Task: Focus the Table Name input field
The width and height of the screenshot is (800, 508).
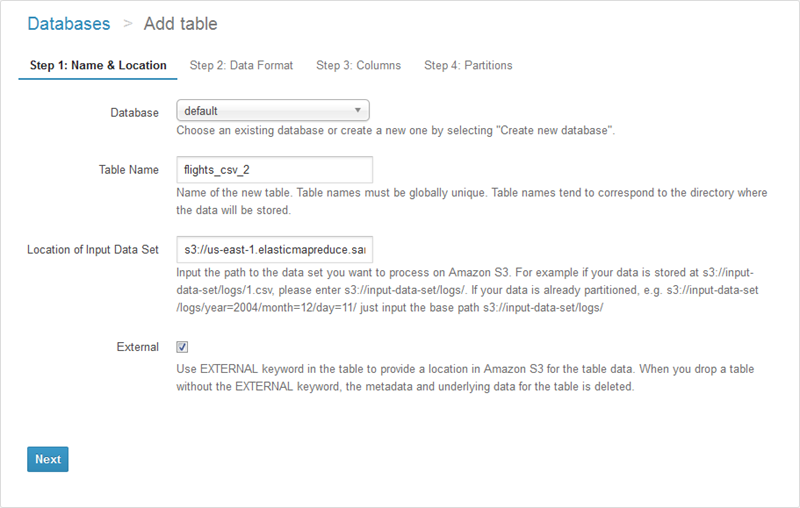Action: (x=274, y=169)
